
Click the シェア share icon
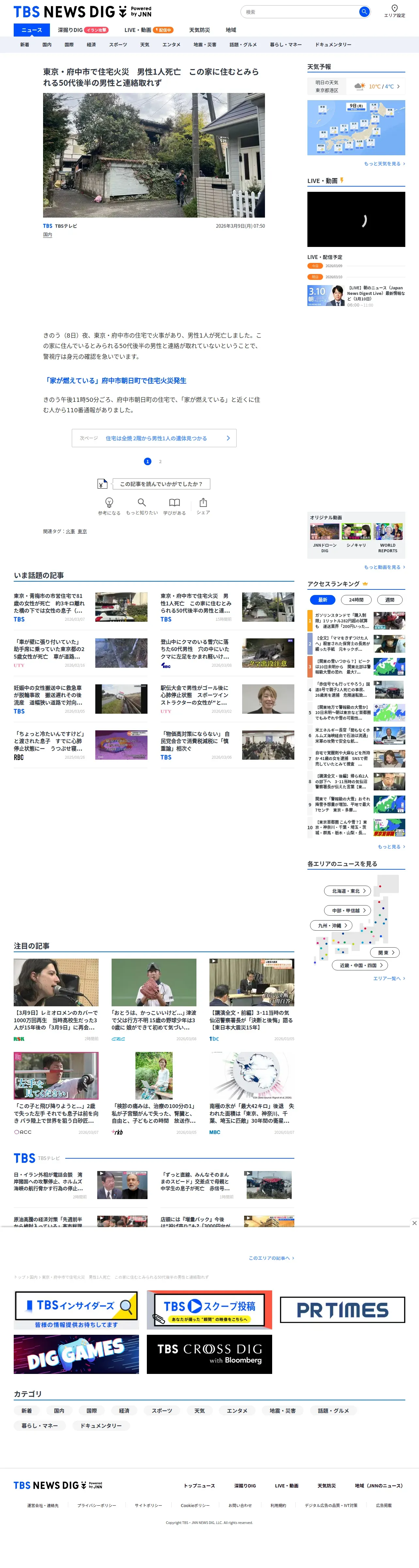point(203,506)
